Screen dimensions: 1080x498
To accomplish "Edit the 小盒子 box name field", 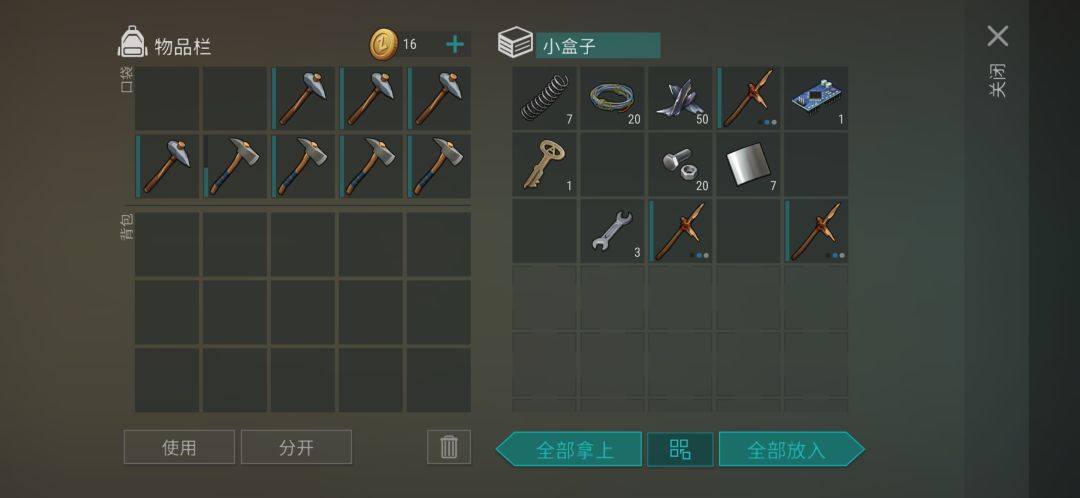I will coord(598,45).
